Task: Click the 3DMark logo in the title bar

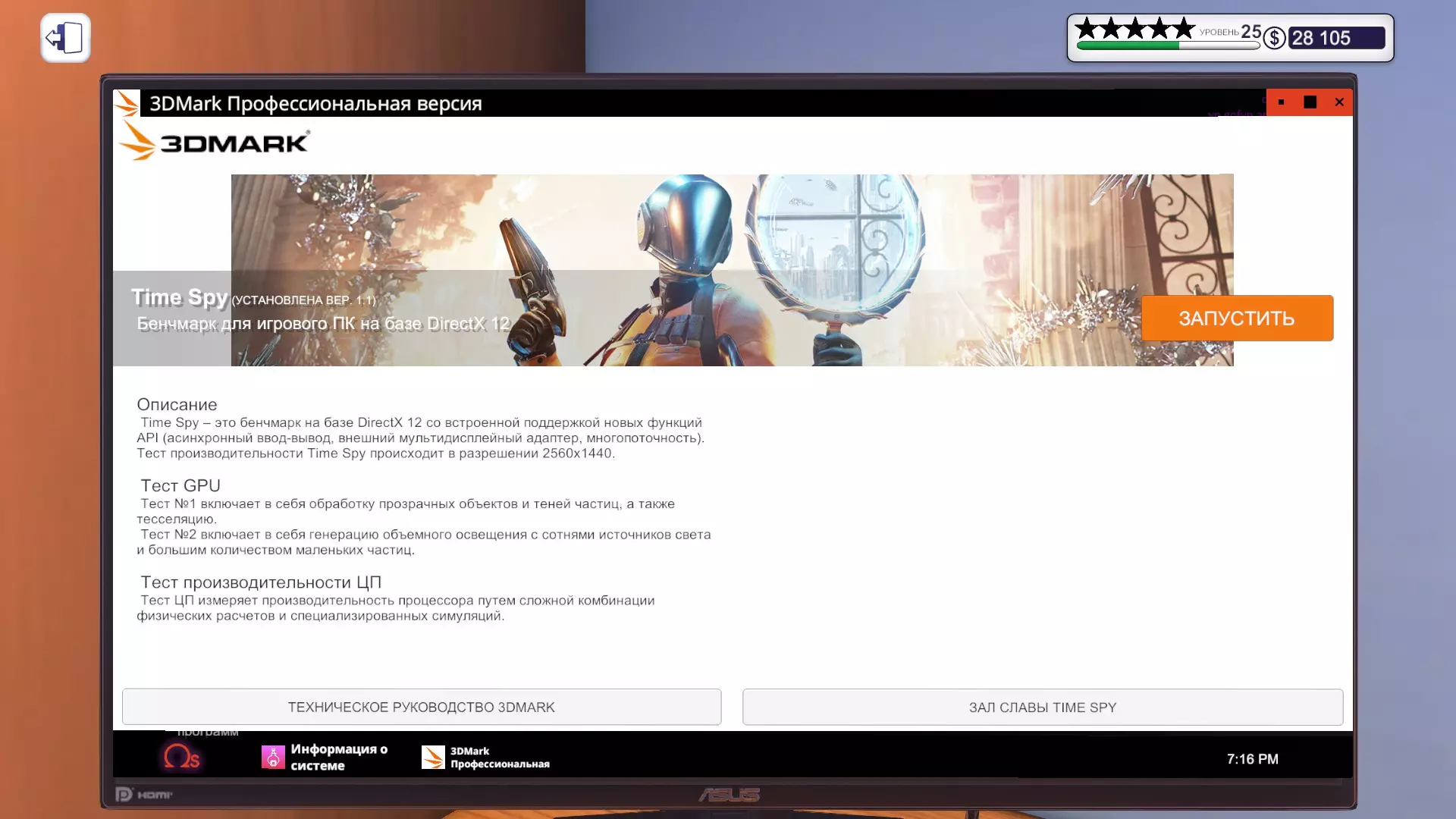Action: click(127, 103)
